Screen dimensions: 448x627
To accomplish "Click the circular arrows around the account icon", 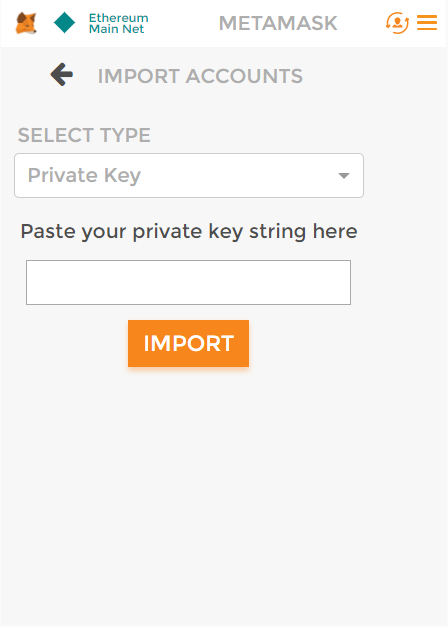I will [397, 22].
